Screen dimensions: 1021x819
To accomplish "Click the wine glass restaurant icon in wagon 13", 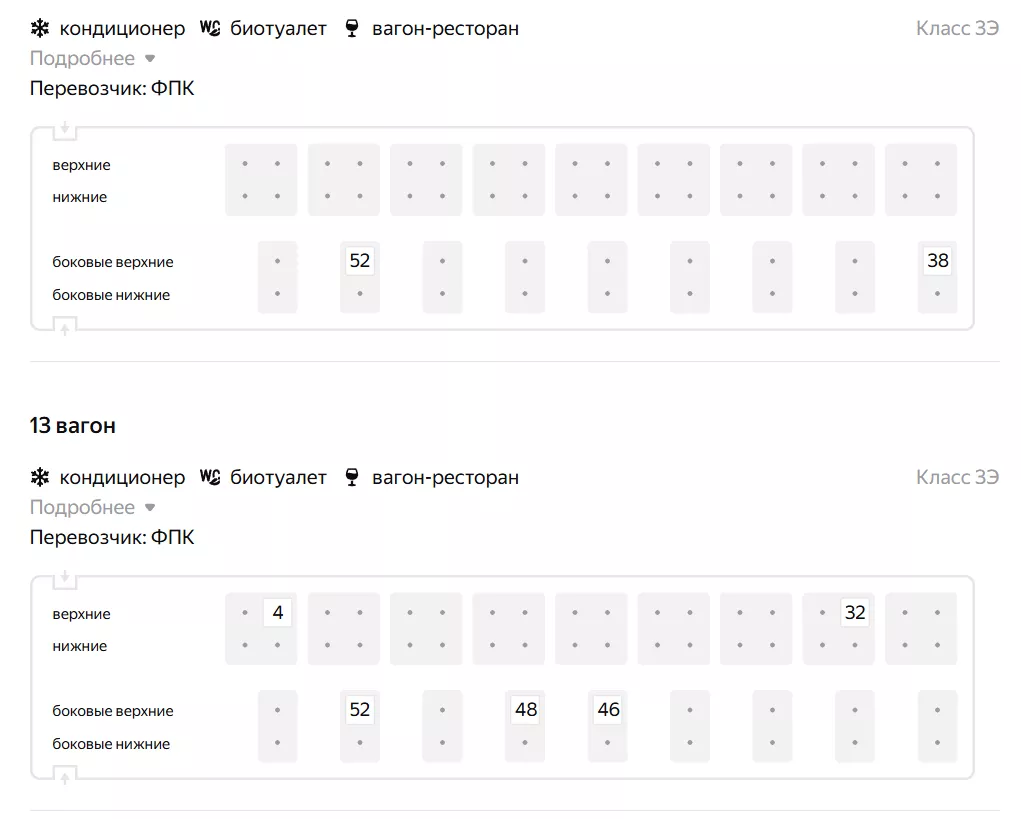I will pyautogui.click(x=351, y=477).
